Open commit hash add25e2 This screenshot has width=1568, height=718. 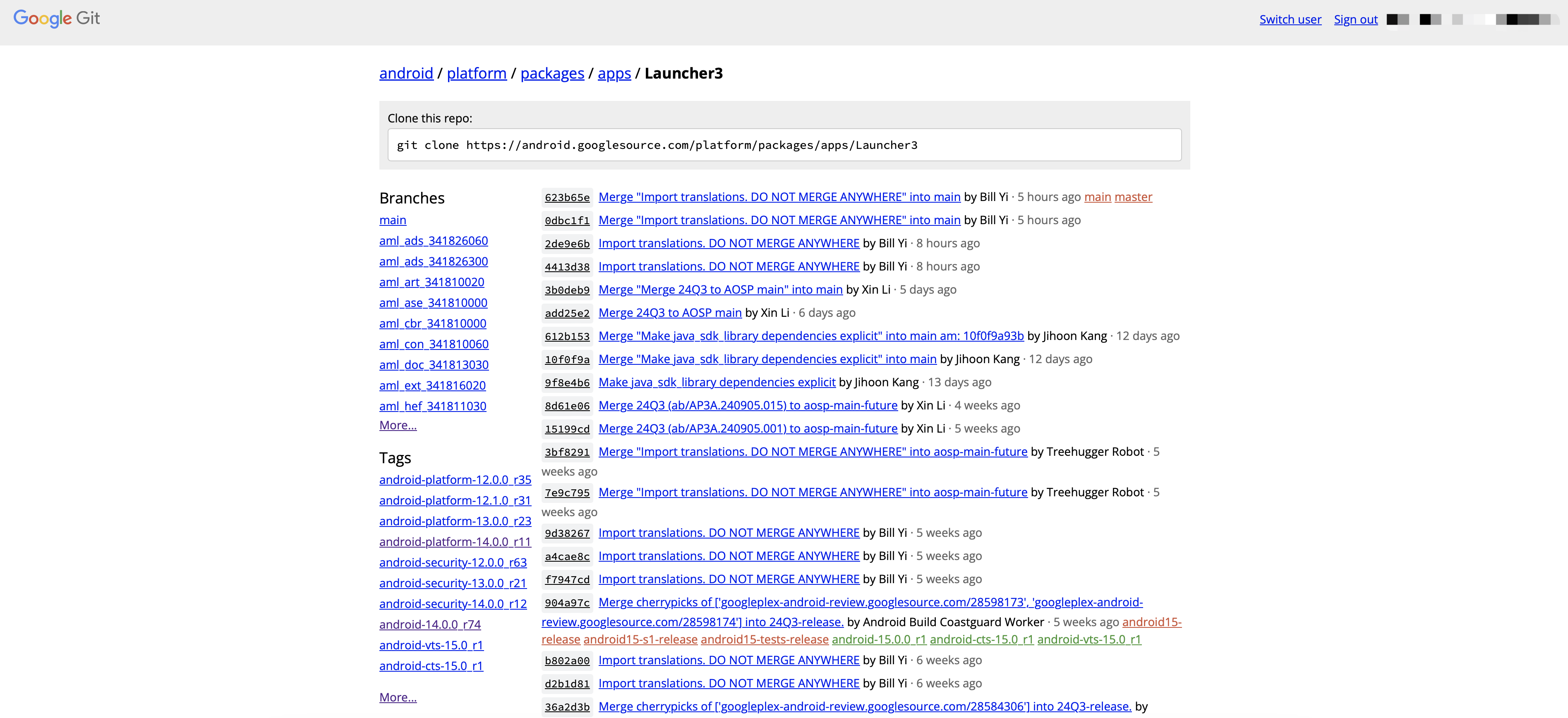coord(567,313)
